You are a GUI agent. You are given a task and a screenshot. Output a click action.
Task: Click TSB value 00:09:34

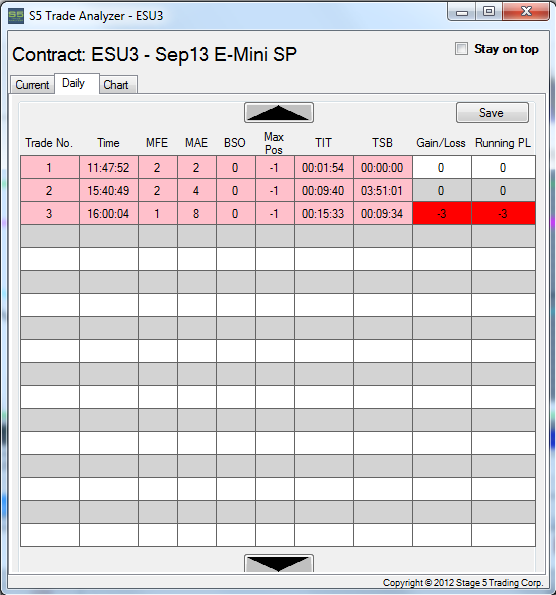tap(383, 213)
